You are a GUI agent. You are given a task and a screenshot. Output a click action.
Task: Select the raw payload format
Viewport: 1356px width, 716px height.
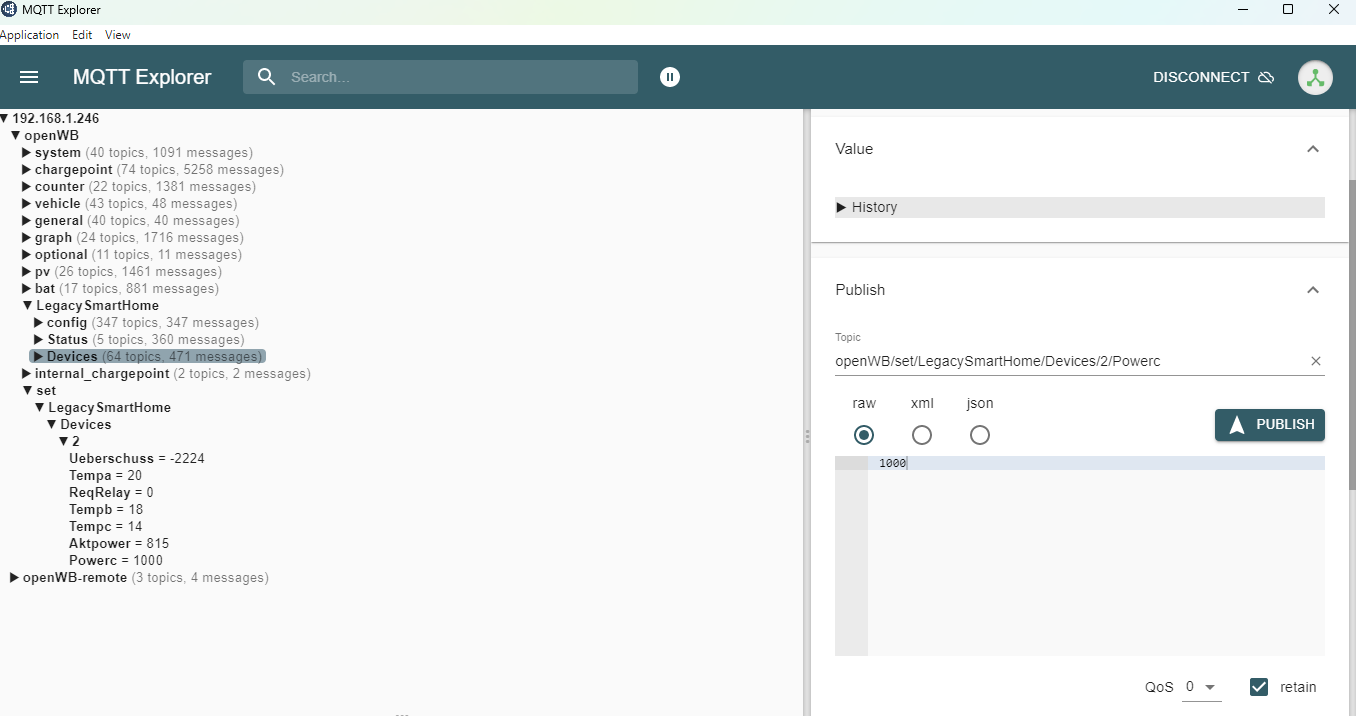[x=864, y=435]
